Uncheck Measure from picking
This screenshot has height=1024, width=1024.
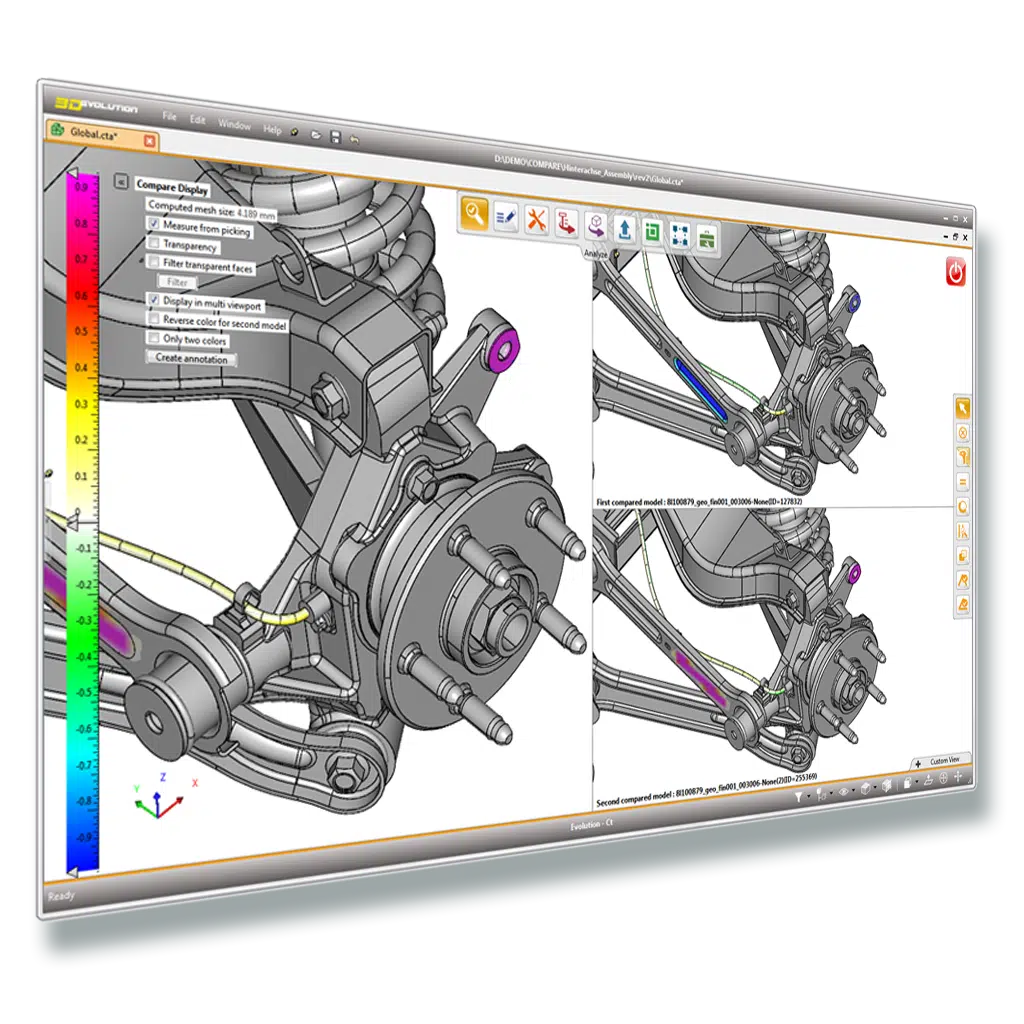click(153, 225)
